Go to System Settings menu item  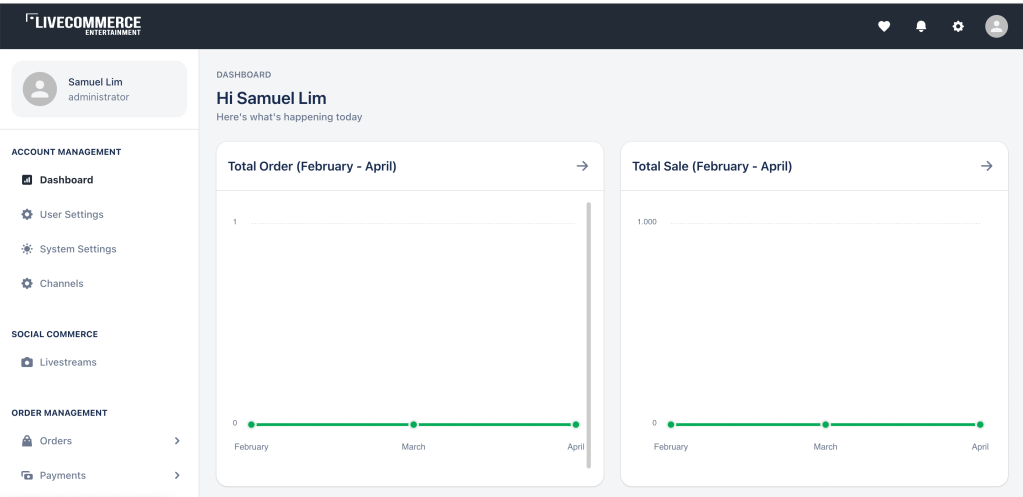pos(78,249)
